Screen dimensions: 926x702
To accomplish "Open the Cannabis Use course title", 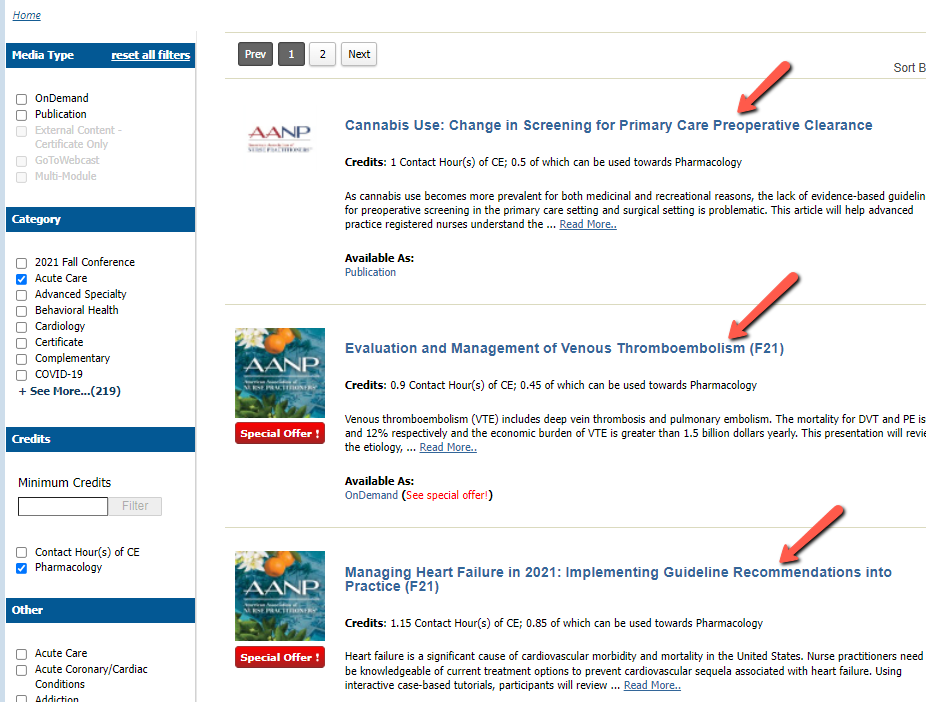I will coord(608,125).
